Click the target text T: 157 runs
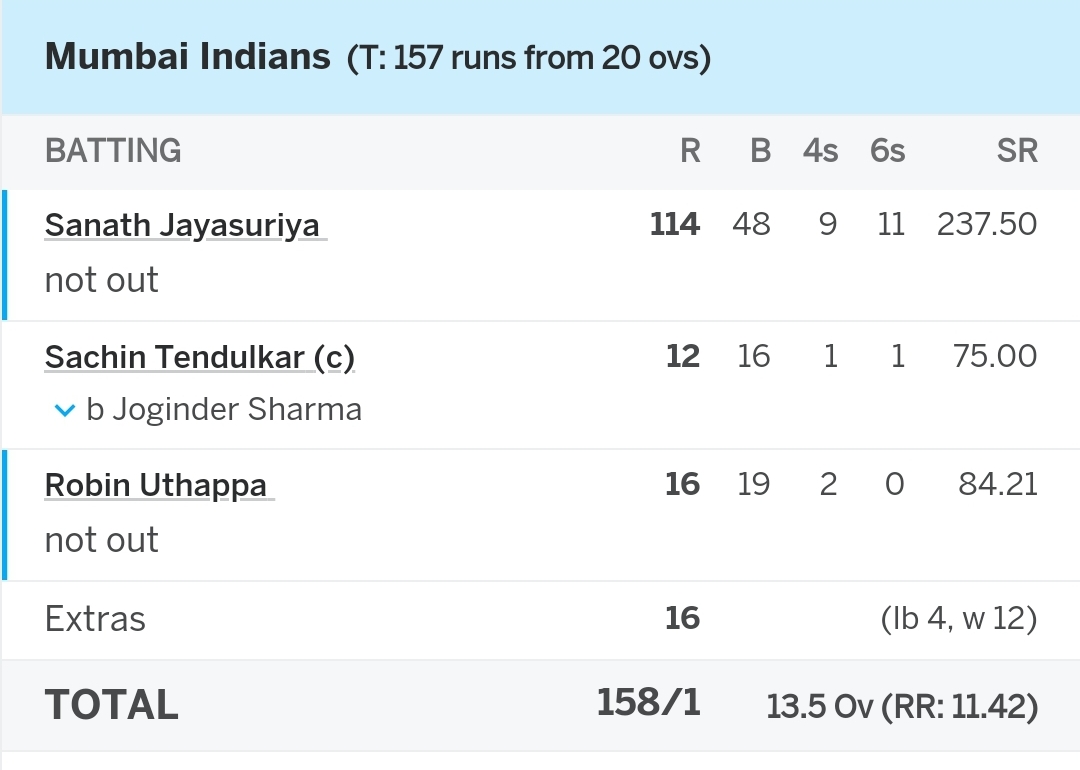The width and height of the screenshot is (1080, 770). 492,57
